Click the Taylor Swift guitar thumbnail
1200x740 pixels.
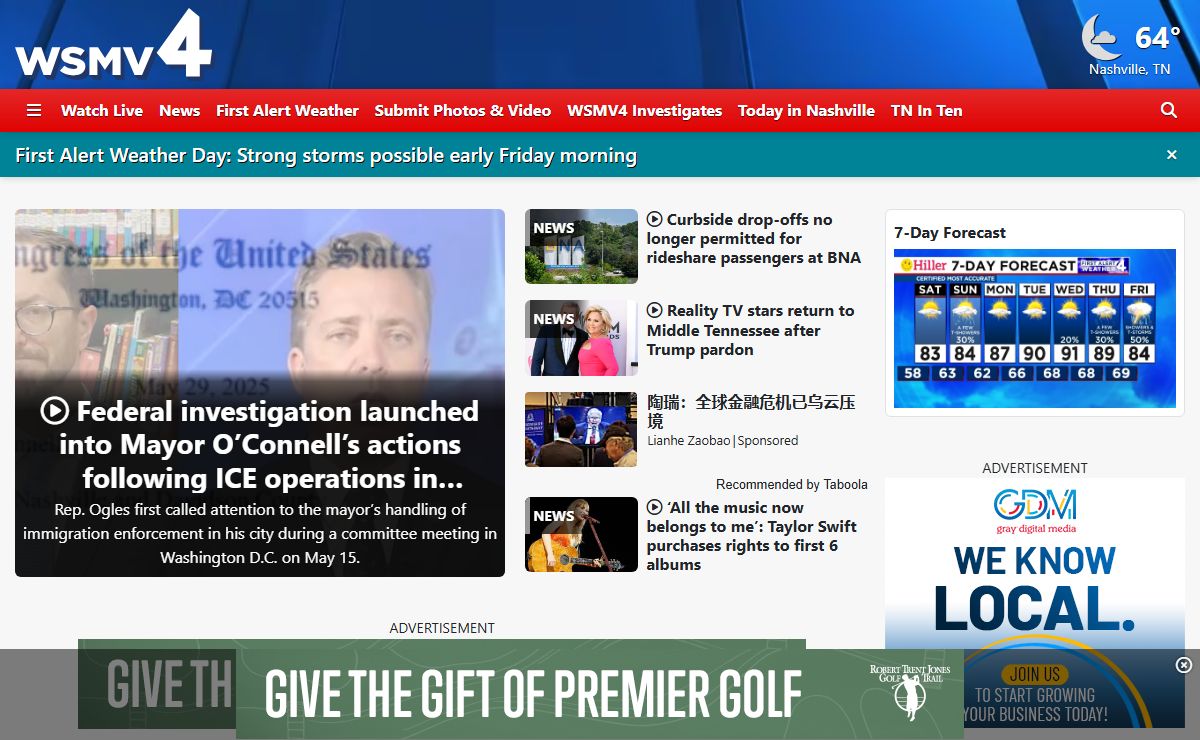coord(581,534)
